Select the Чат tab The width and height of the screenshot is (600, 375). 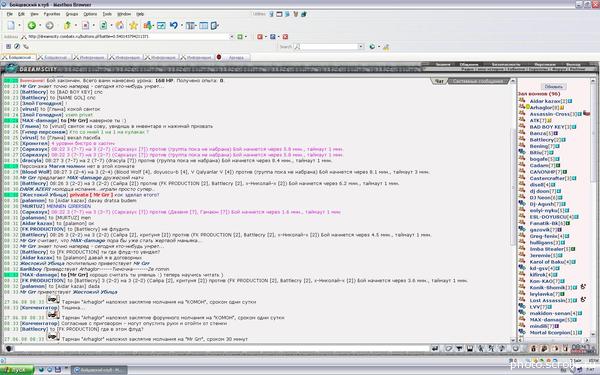(x=439, y=81)
